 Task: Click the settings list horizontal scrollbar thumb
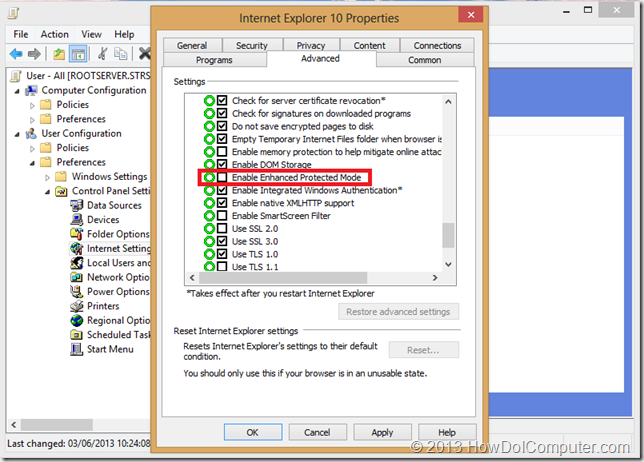(x=283, y=278)
